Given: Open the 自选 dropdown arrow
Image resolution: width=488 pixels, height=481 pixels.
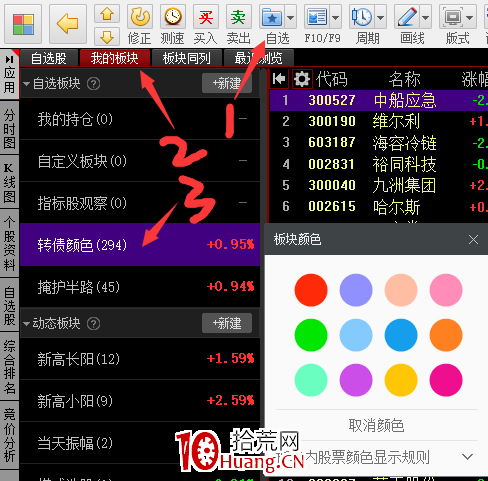Looking at the screenshot, I should (291, 17).
